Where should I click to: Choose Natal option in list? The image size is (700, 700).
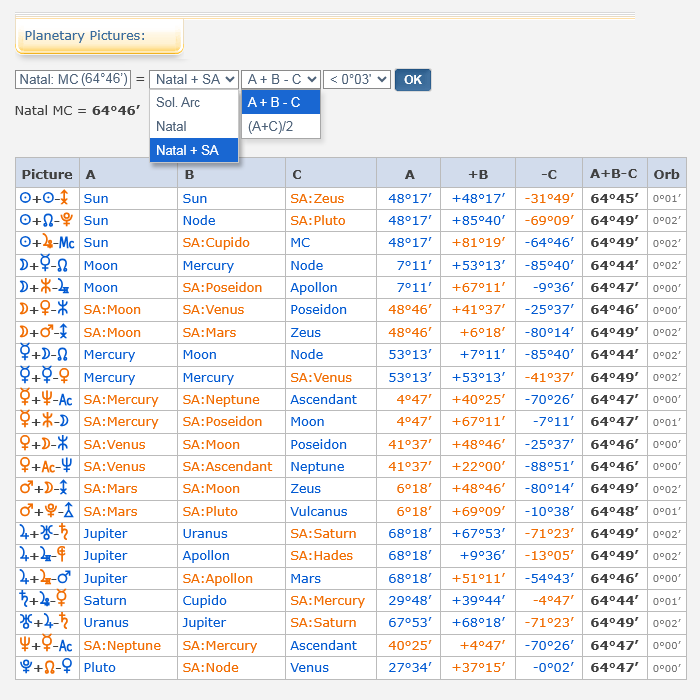tap(194, 126)
